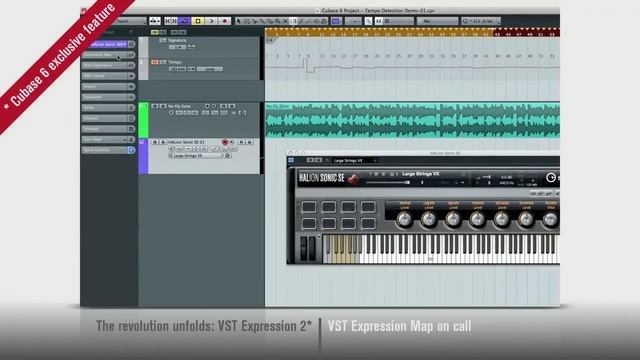
Task: Open the MIDI Inserts inspector section
Action: click(108, 76)
